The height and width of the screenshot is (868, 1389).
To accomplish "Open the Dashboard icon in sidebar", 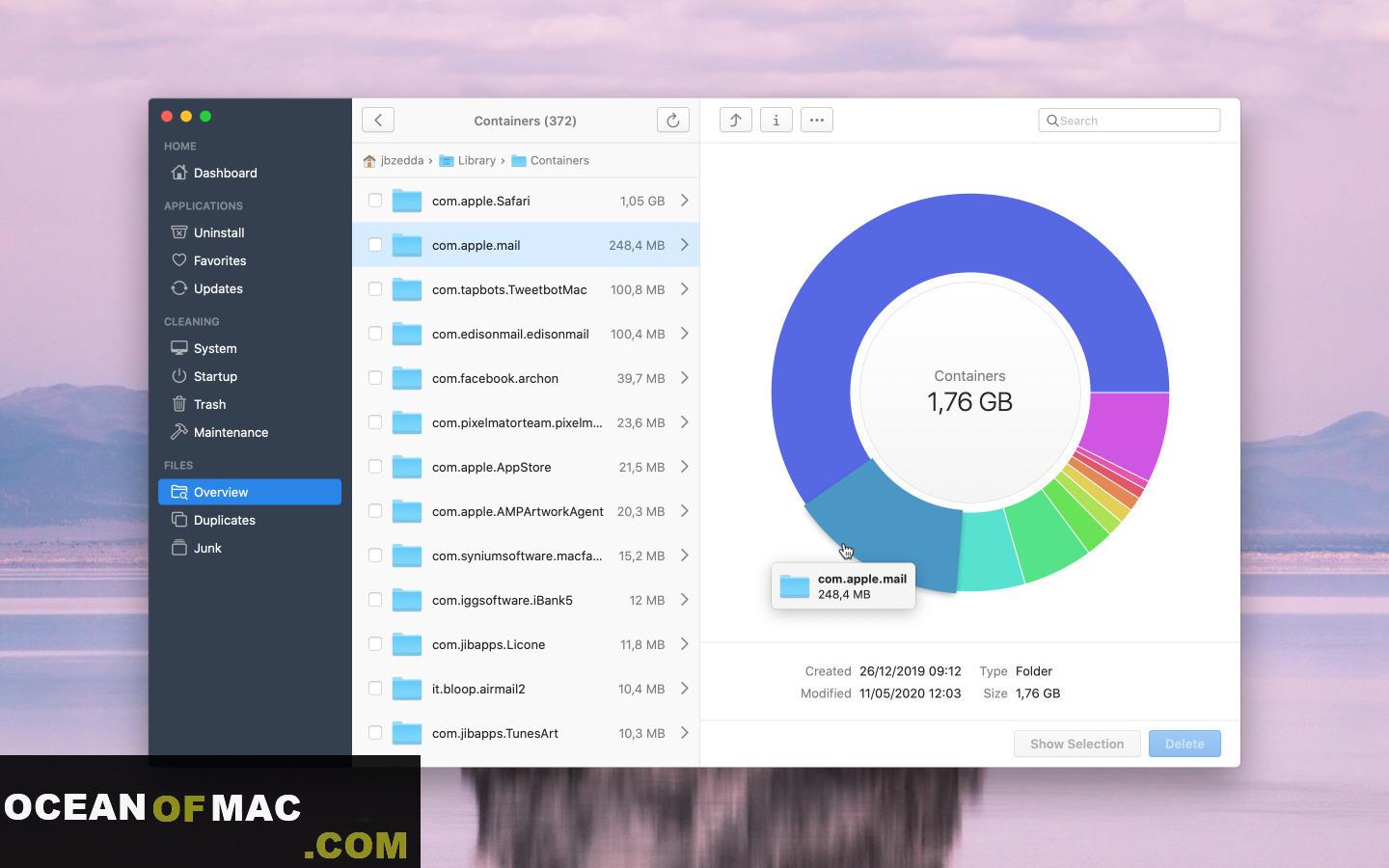I will pyautogui.click(x=178, y=173).
